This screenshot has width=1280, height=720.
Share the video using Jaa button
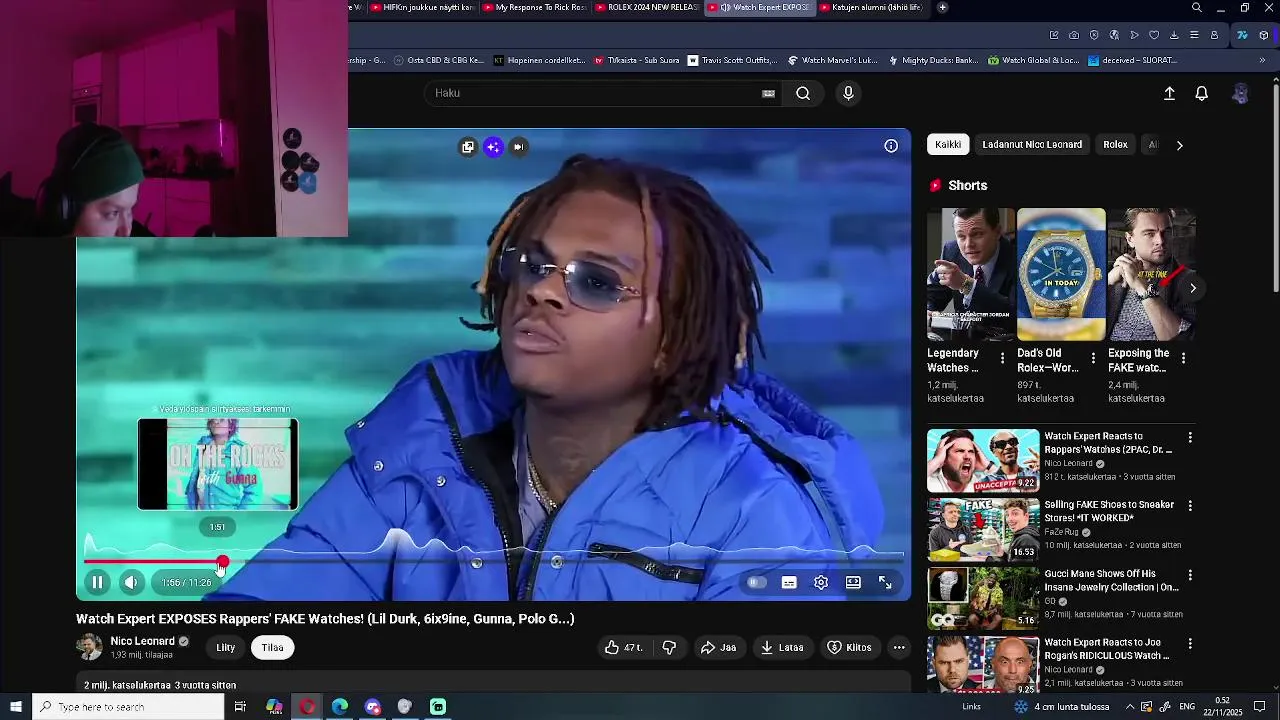tap(718, 647)
